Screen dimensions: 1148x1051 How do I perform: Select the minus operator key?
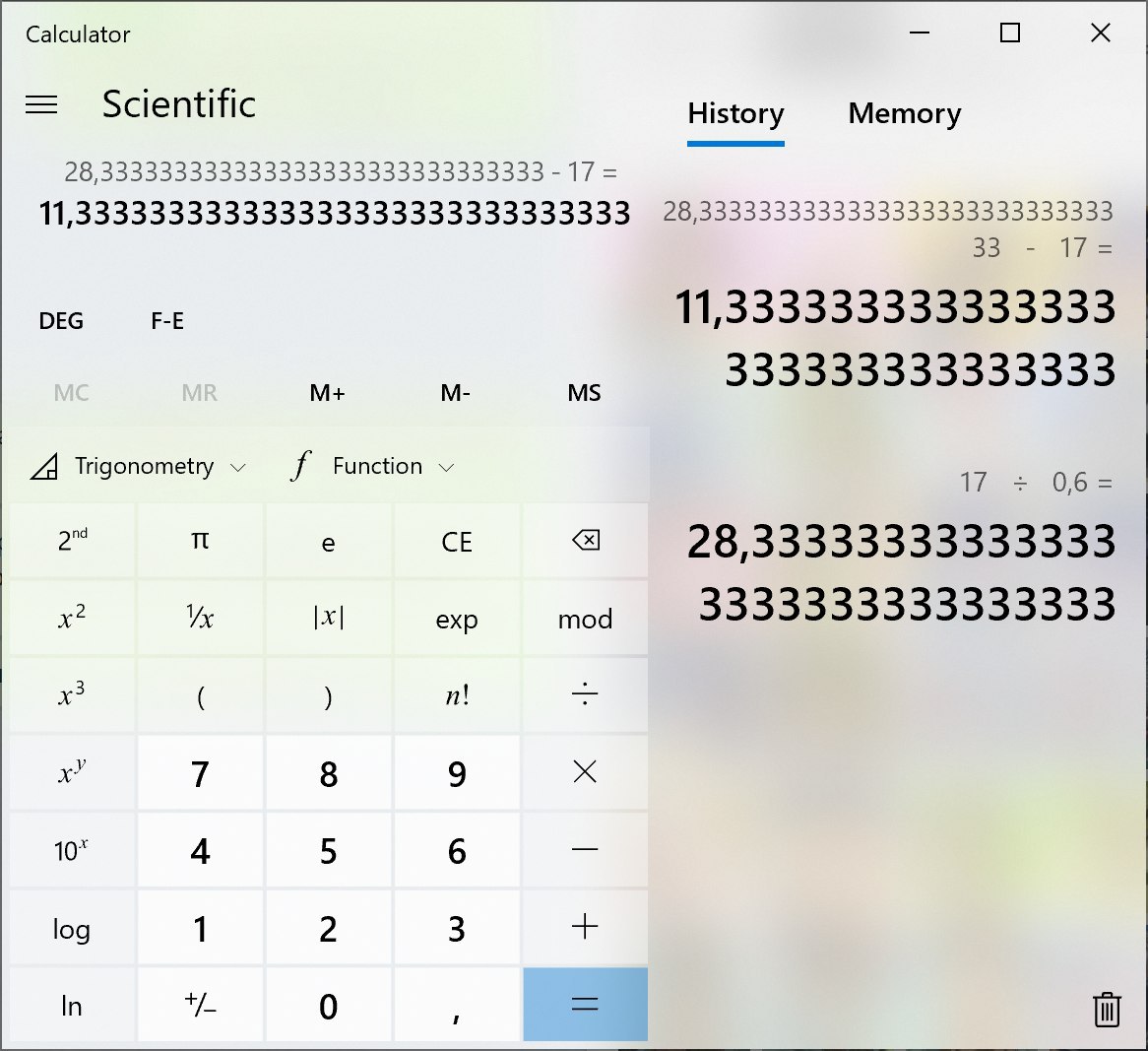point(585,850)
